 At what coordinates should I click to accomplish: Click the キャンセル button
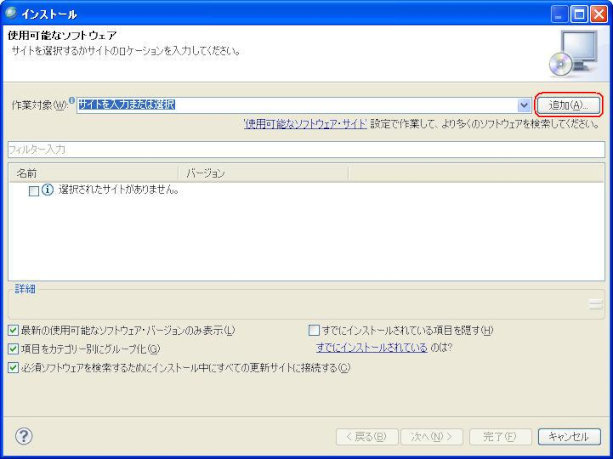tap(569, 437)
